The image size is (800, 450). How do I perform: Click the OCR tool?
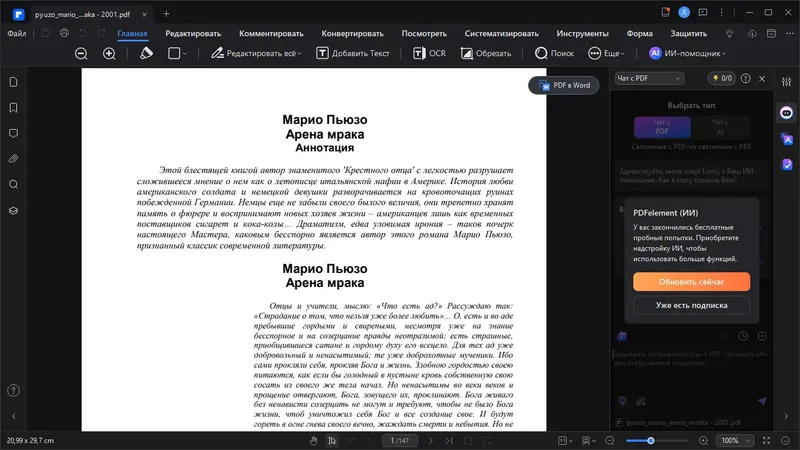(429, 53)
